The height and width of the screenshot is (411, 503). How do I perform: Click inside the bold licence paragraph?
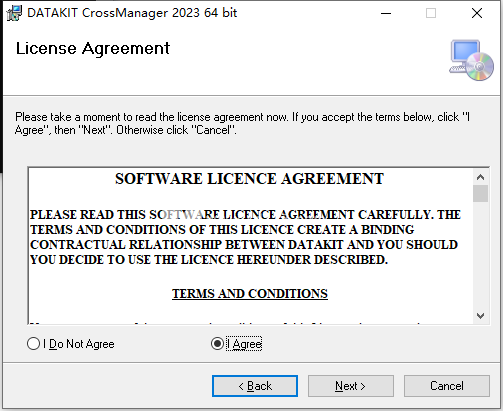246,237
